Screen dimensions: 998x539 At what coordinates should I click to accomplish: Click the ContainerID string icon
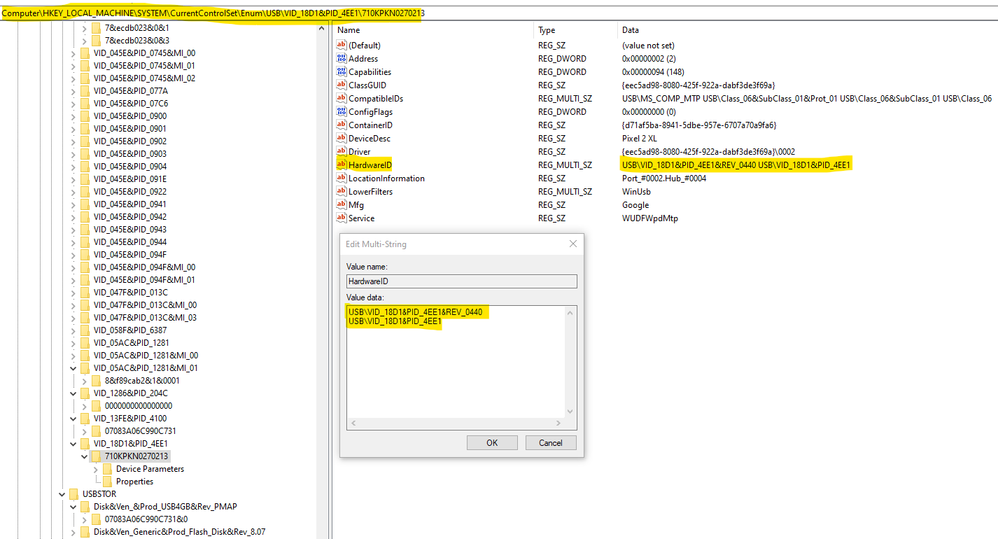[x=341, y=125]
